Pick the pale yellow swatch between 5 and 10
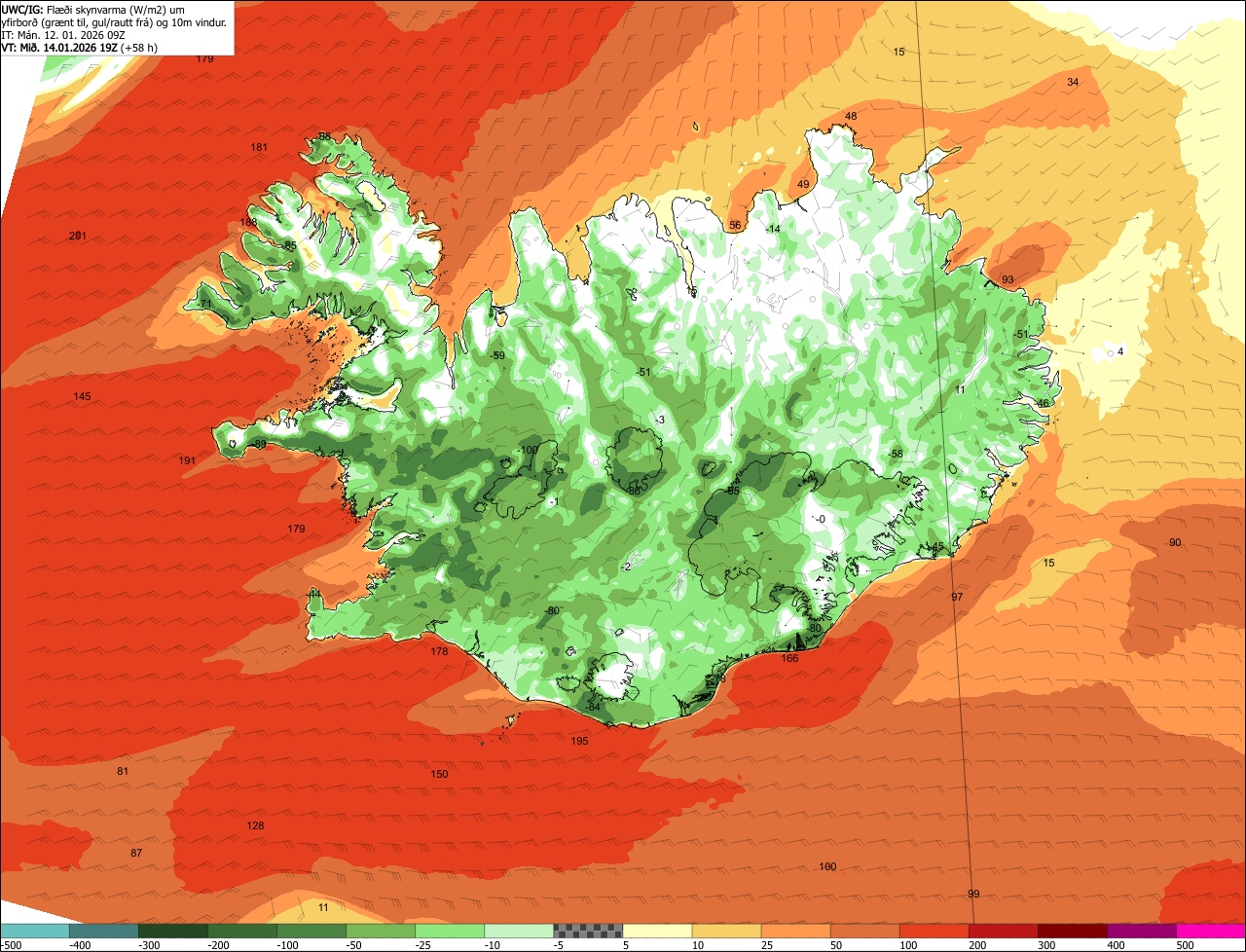Screen dimensions: 1246x952 click(x=657, y=931)
